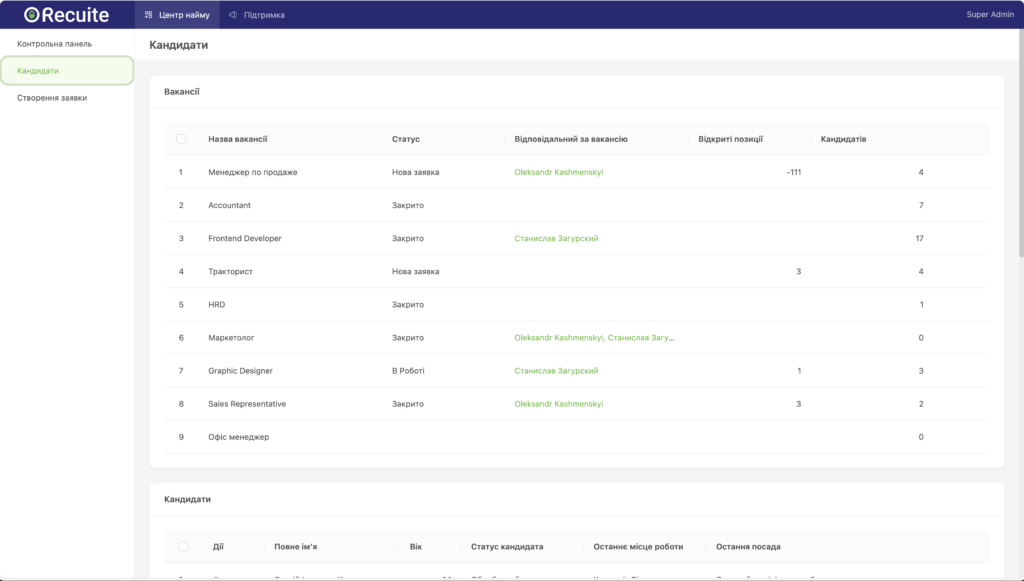Click the Статус column header
This screenshot has width=1024, height=581.
[405, 139]
